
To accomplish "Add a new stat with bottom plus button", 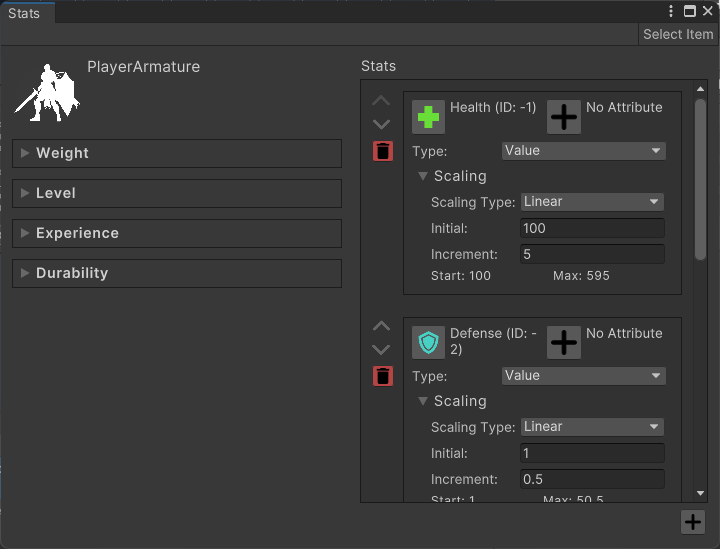I will (x=692, y=521).
